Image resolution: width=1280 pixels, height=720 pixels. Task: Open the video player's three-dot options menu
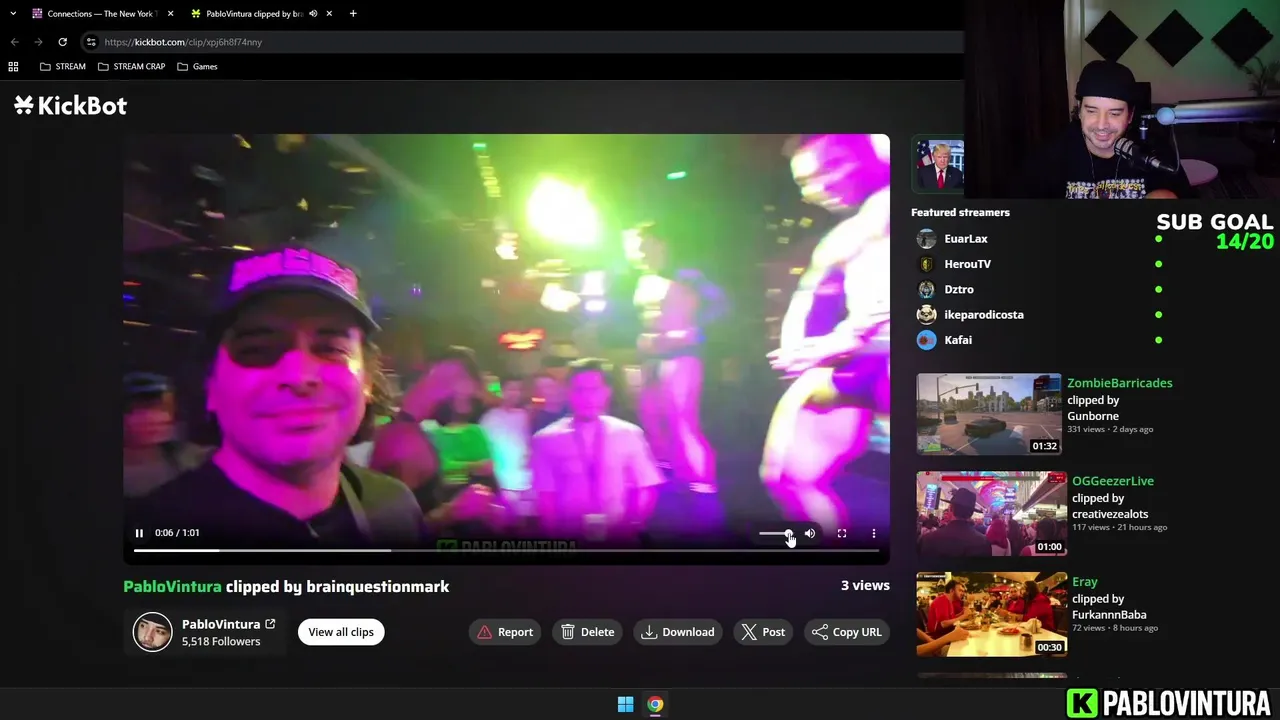[874, 533]
